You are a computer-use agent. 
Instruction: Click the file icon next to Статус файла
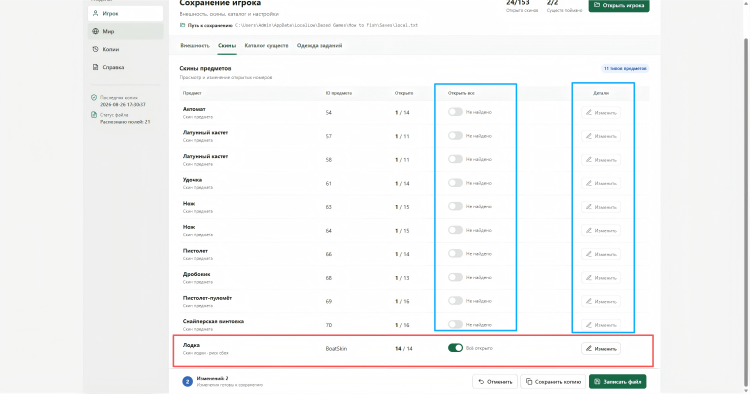(x=94, y=115)
